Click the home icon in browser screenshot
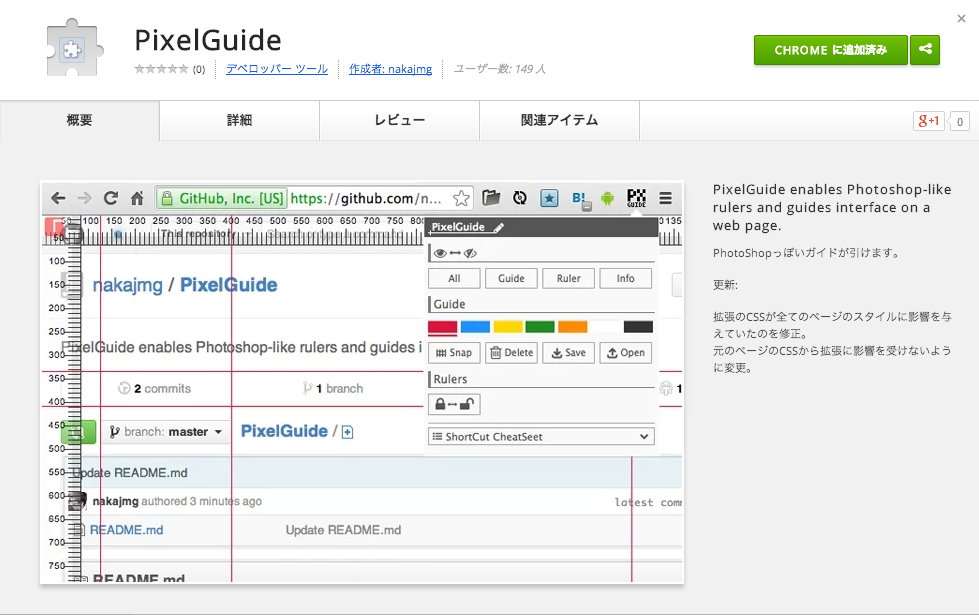Viewport: 979px width, 615px height. click(x=137, y=199)
